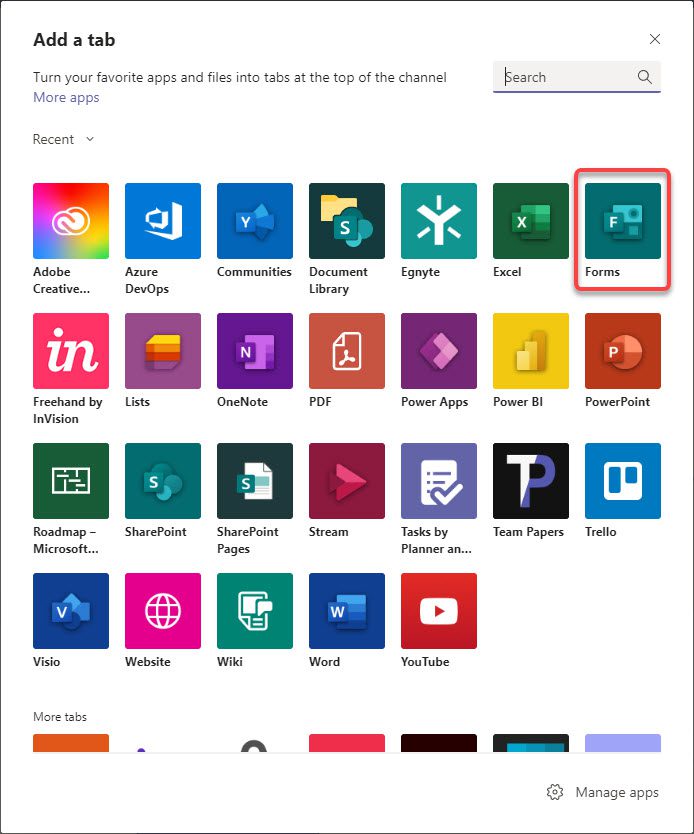
Task: Expand the Recent sort dropdown
Action: pyautogui.click(x=63, y=139)
